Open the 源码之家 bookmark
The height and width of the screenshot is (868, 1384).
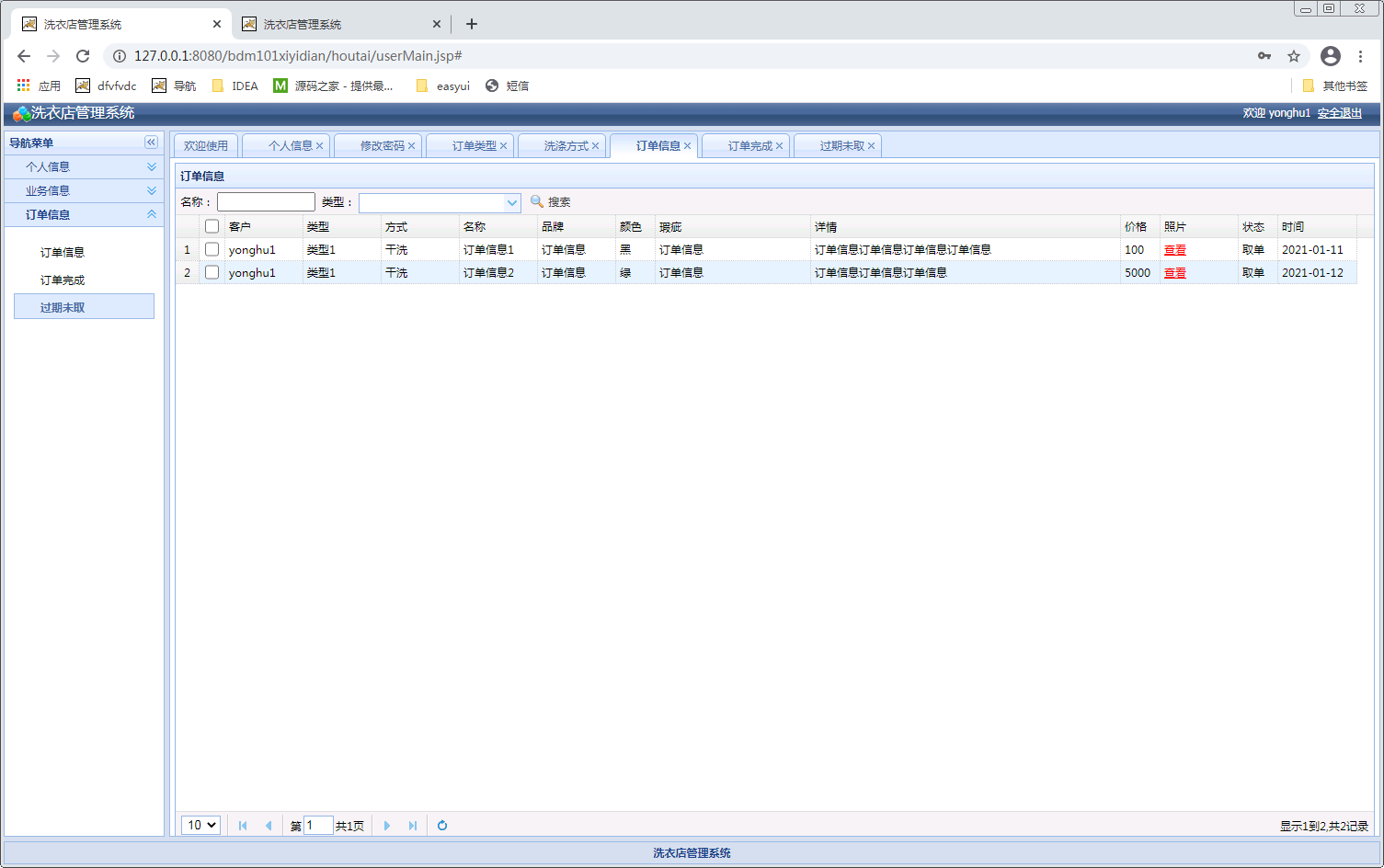pyautogui.click(x=334, y=86)
